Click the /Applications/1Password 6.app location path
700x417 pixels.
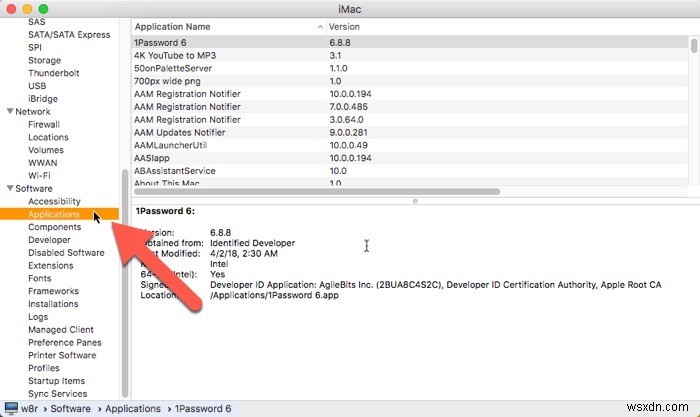click(x=274, y=295)
